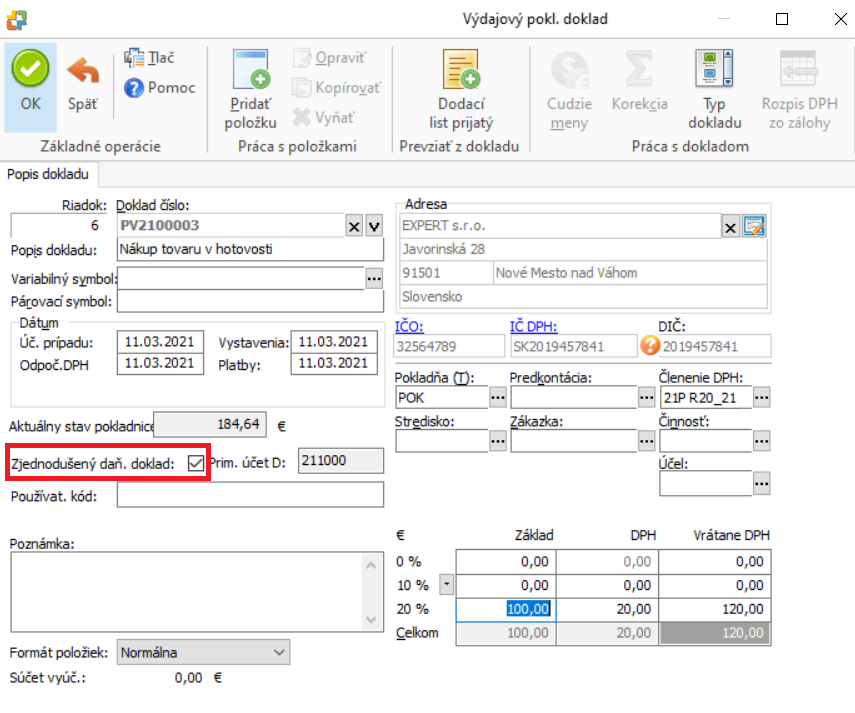Image resolution: width=855 pixels, height=713 pixels.
Task: Clear the document number with X button
Action: click(354, 226)
